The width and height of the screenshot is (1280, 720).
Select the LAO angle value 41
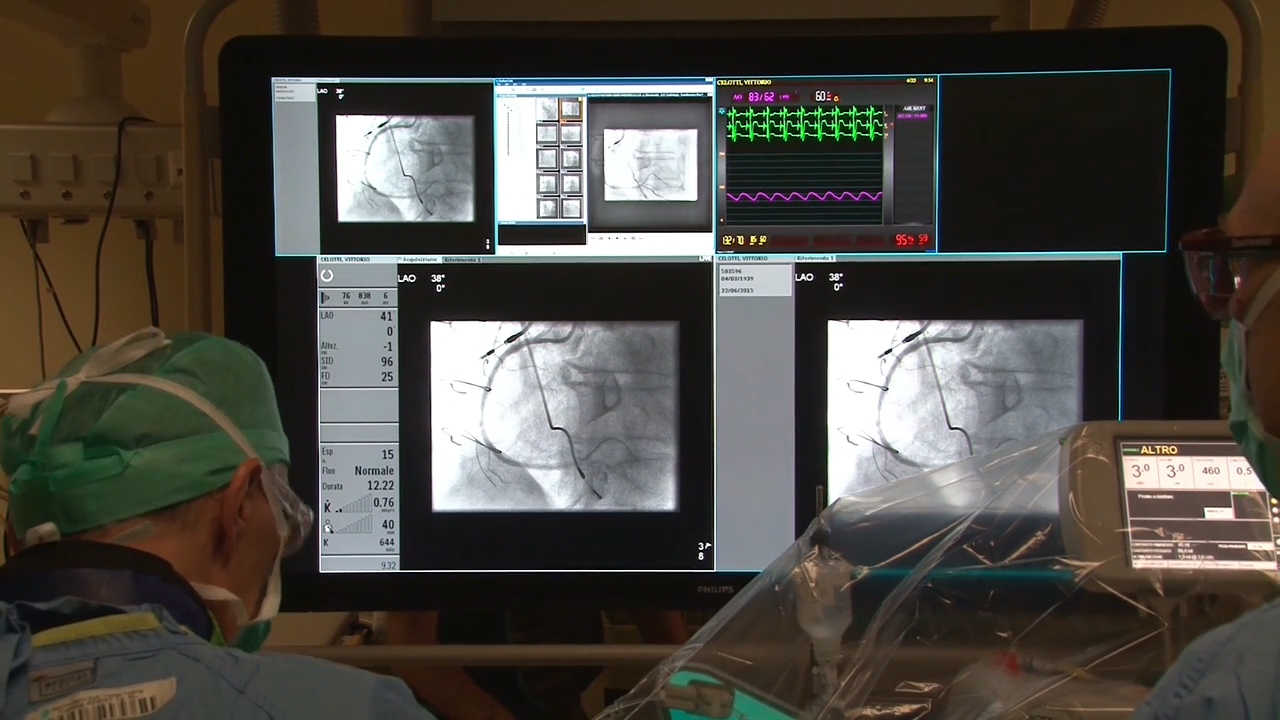coord(386,316)
